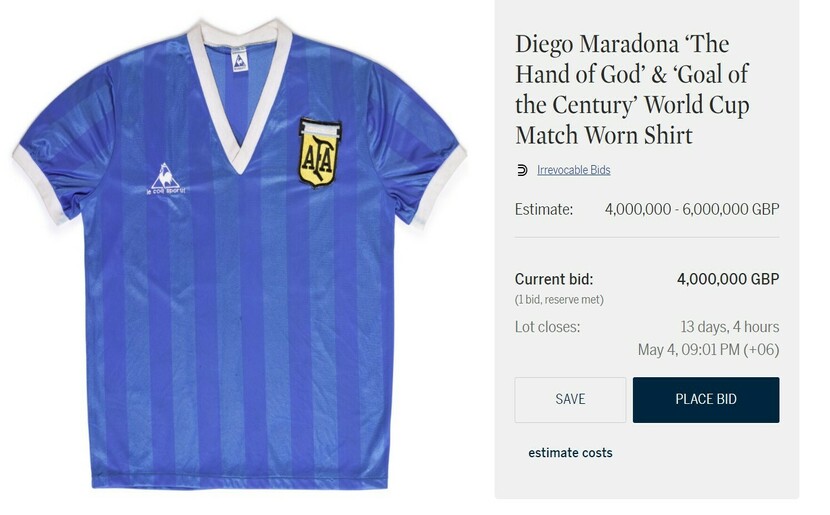This screenshot has width=830, height=515.
Task: Click the Le Coq Sportif chest logo
Action: [x=166, y=179]
